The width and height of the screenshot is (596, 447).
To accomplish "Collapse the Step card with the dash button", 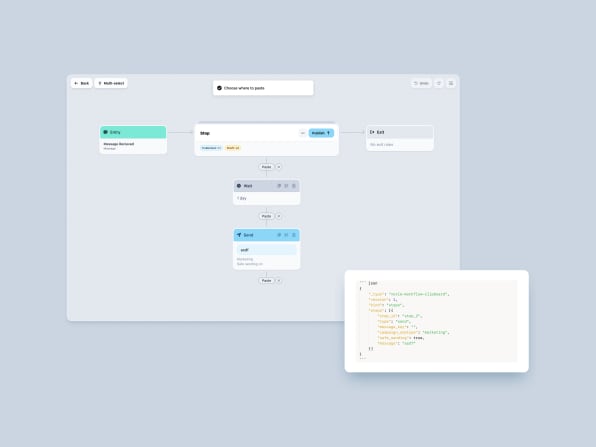I will (x=303, y=133).
